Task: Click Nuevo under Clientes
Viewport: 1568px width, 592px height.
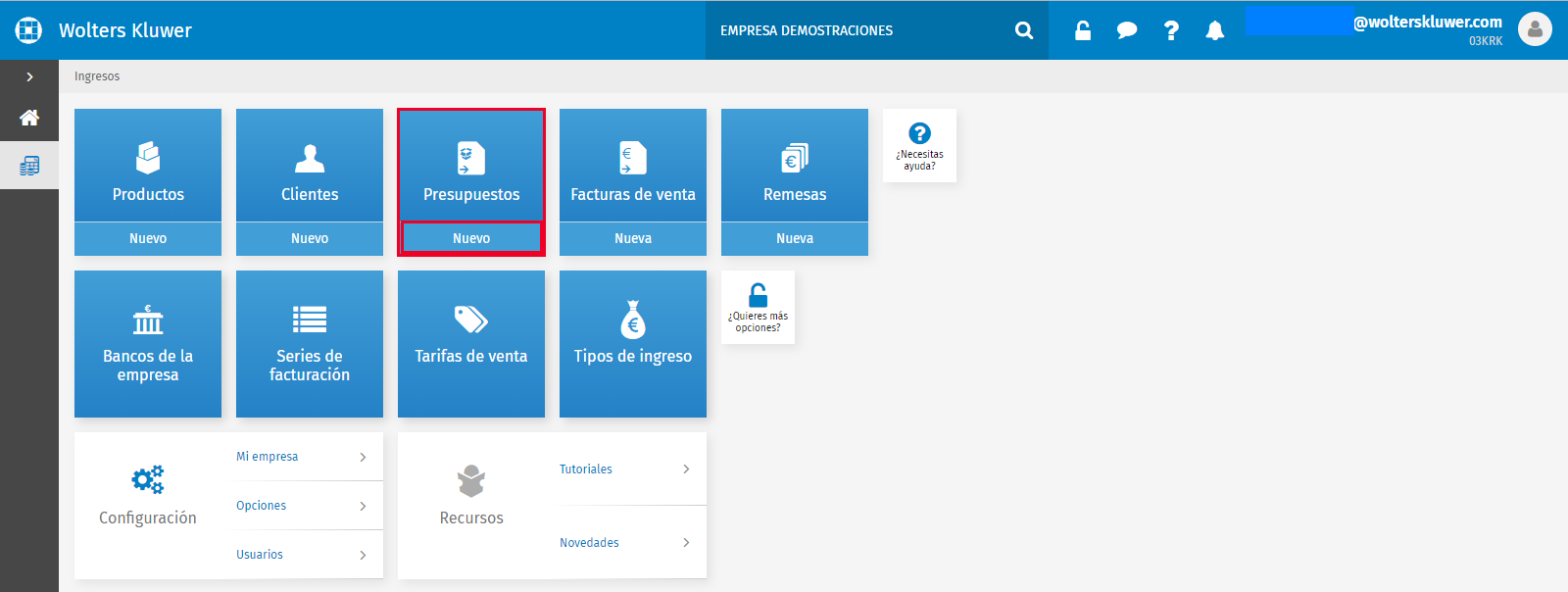Action: [310, 238]
